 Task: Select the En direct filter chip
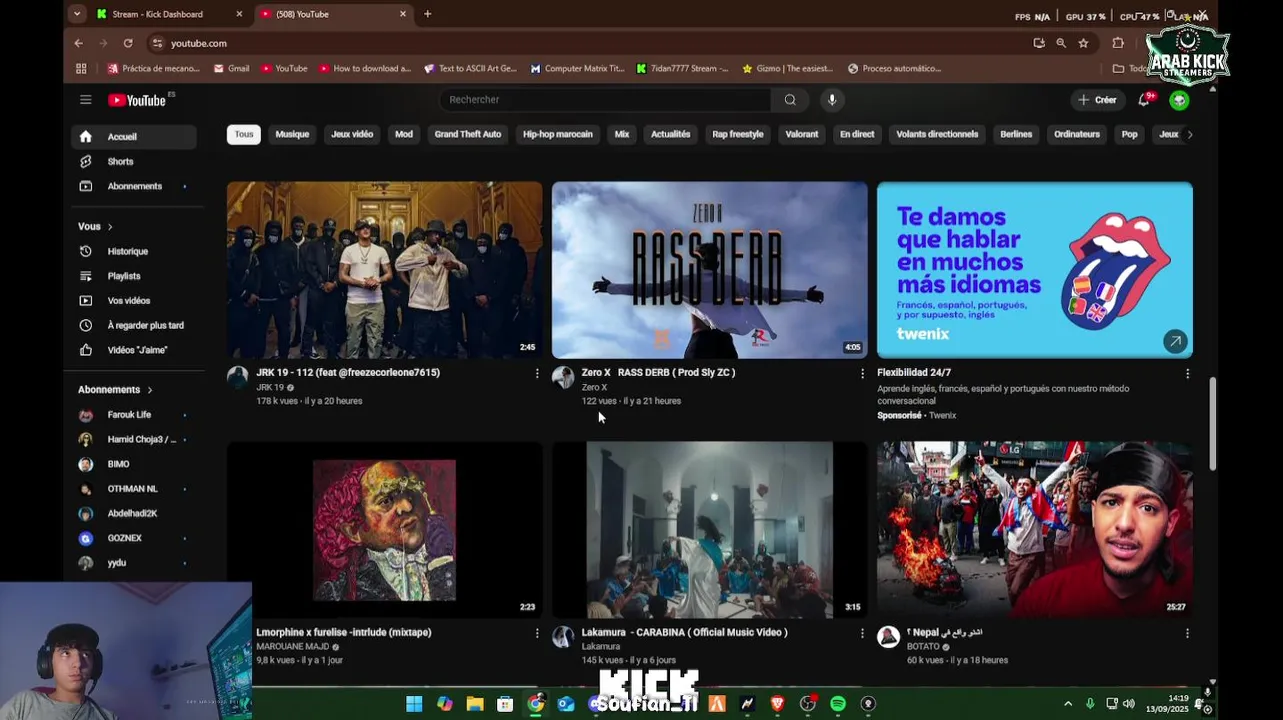(857, 134)
